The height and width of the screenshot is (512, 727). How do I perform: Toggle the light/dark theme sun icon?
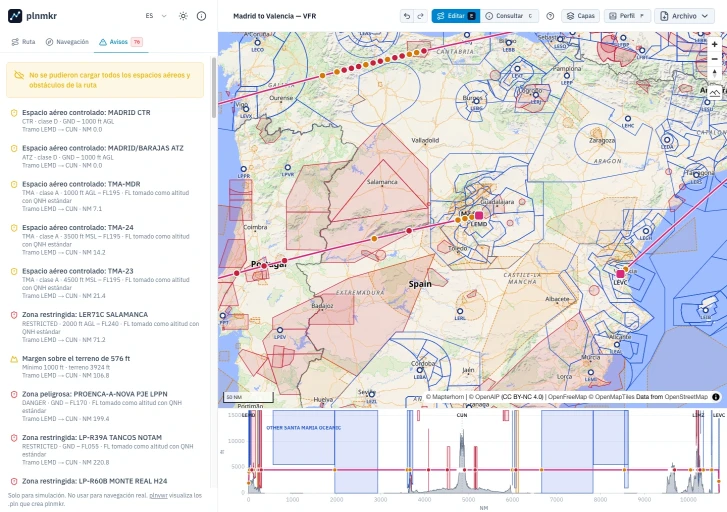pos(183,16)
